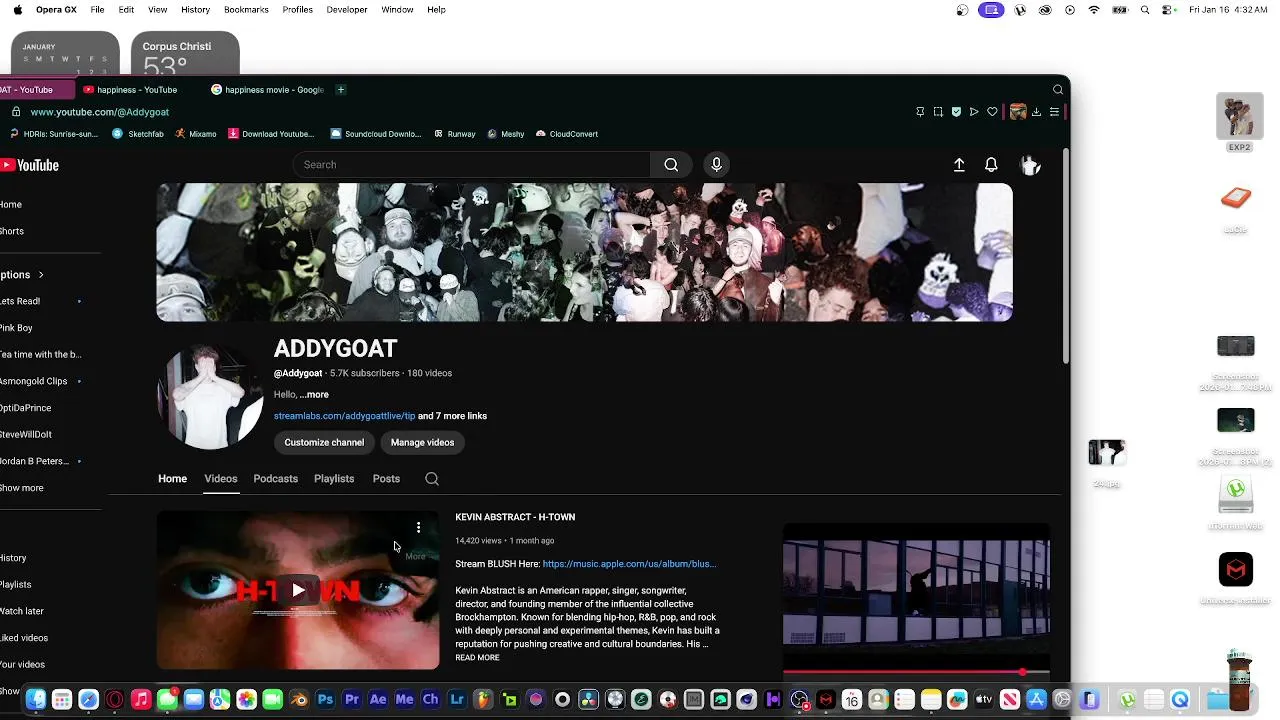Click the YouTube voice search microphone icon
This screenshot has width=1280, height=720.
click(x=716, y=165)
